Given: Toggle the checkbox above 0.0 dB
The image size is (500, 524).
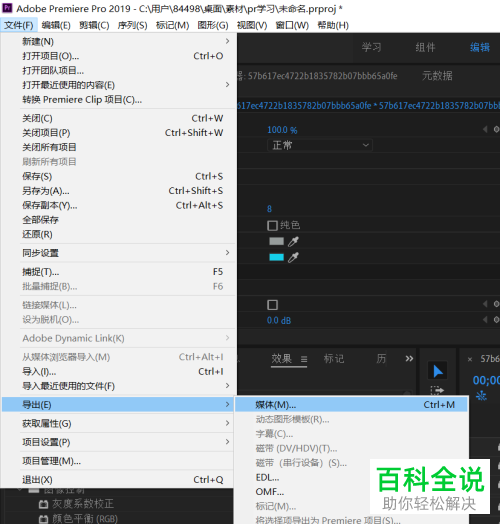Looking at the screenshot, I should pyautogui.click(x=272, y=305).
